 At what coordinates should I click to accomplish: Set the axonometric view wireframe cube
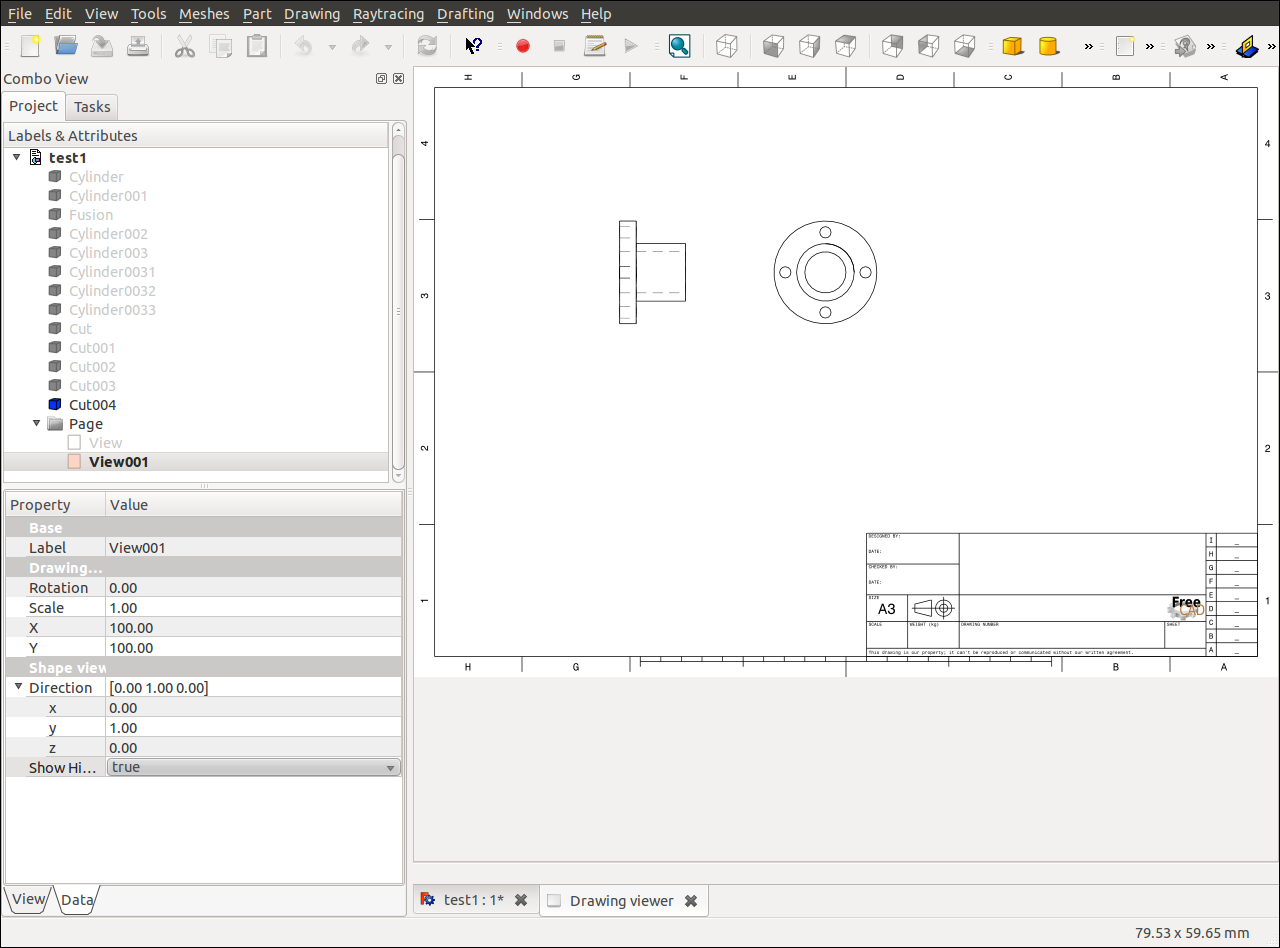[728, 46]
